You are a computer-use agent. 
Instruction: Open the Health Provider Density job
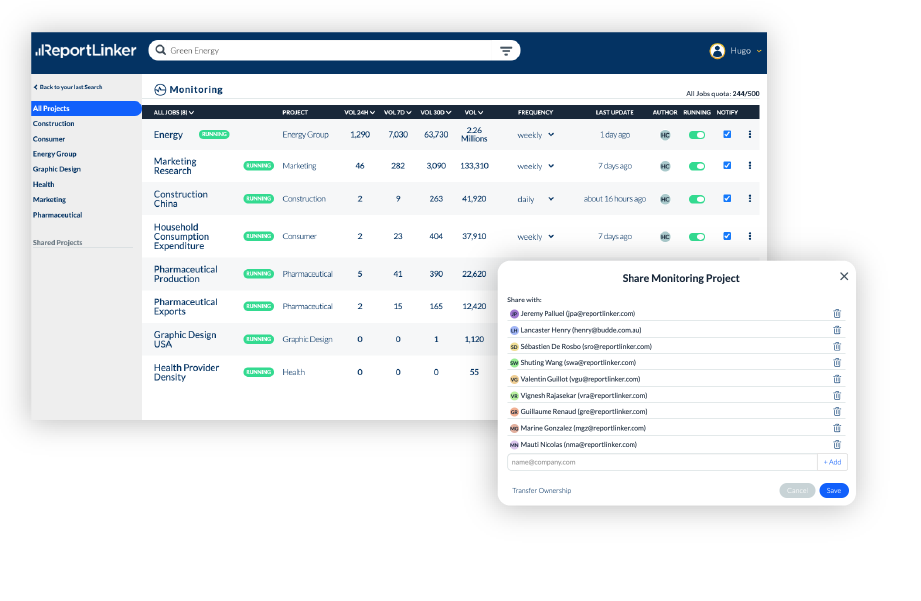(x=186, y=372)
